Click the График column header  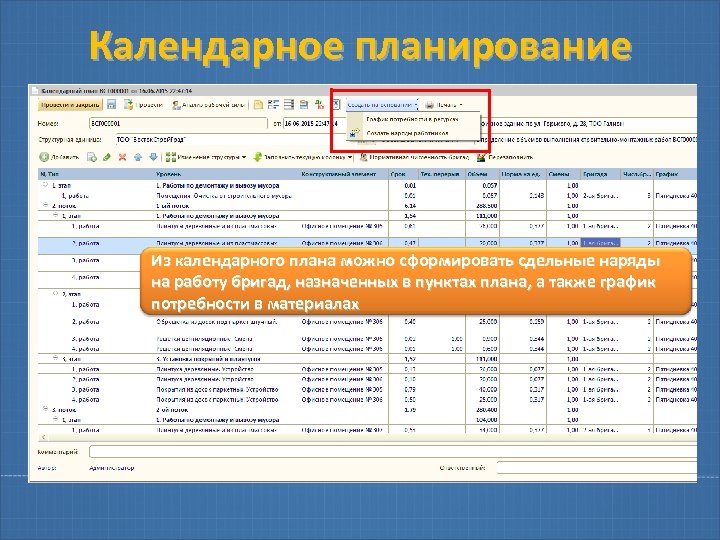click(675, 174)
